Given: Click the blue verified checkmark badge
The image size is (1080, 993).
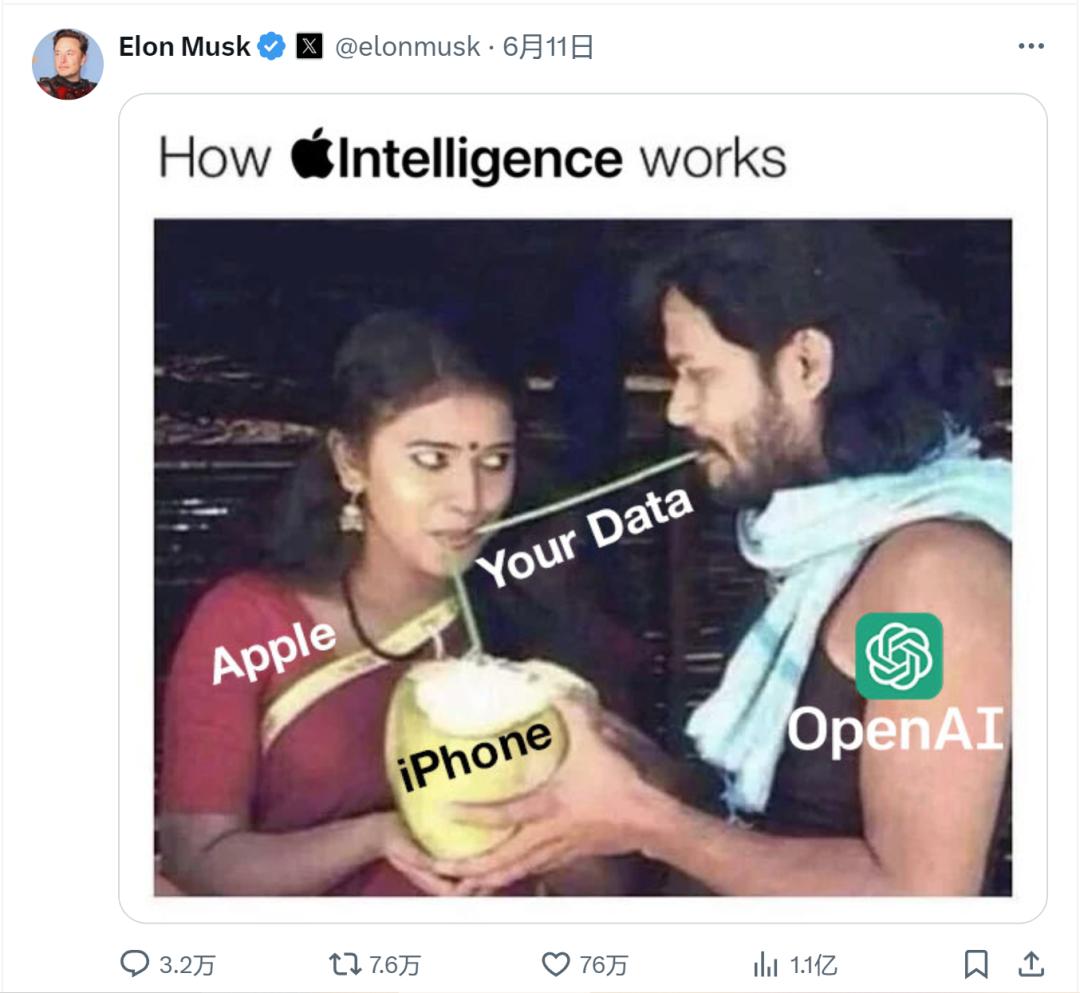Looking at the screenshot, I should tap(271, 46).
